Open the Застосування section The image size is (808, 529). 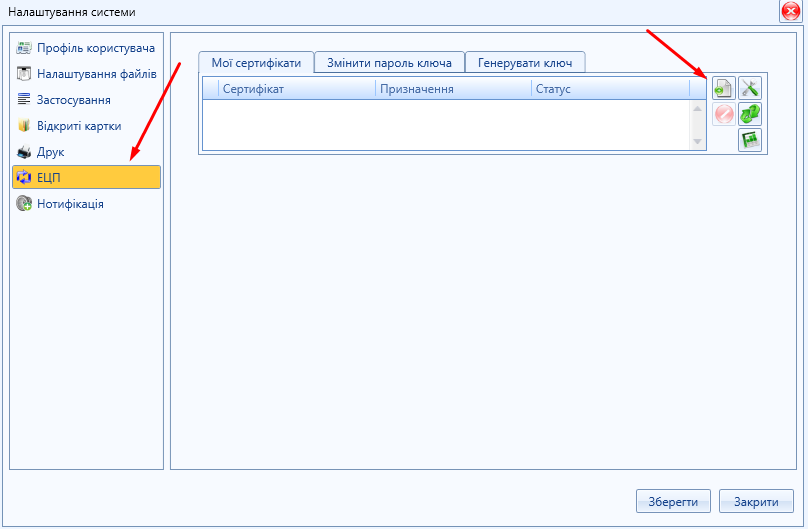pyautogui.click(x=73, y=100)
